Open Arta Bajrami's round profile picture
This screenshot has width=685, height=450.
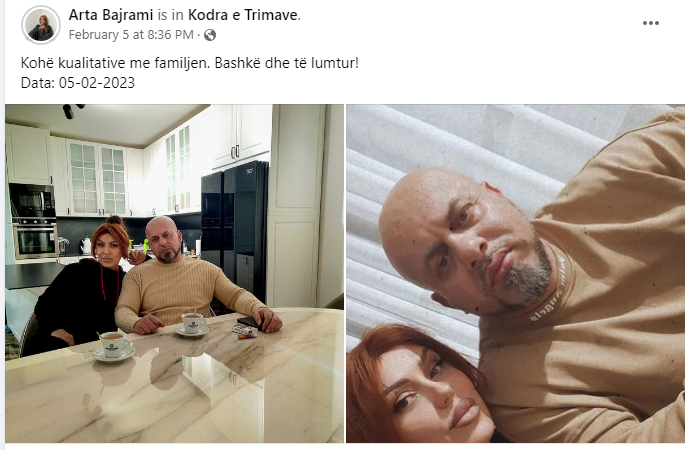(x=41, y=25)
